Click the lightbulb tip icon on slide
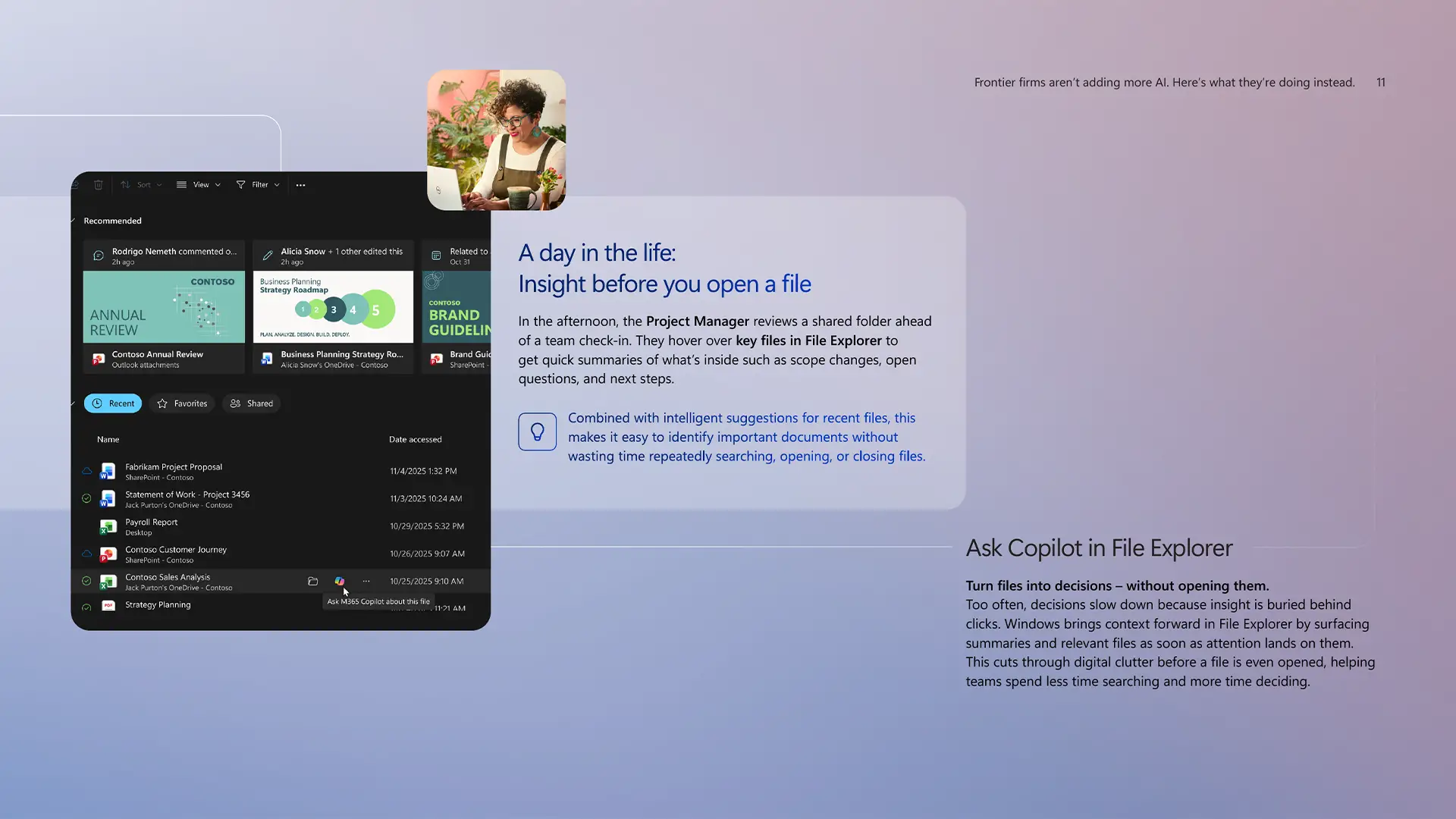This screenshot has width=1456, height=819. pos(538,431)
